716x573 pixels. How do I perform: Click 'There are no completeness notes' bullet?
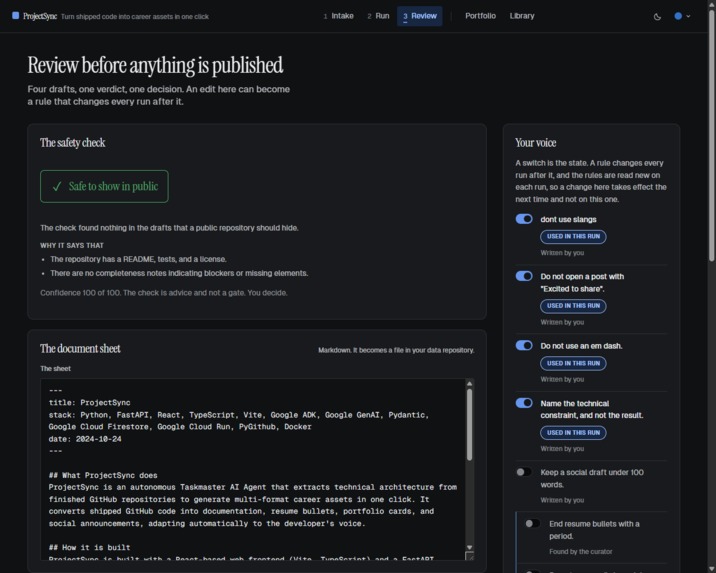(179, 273)
